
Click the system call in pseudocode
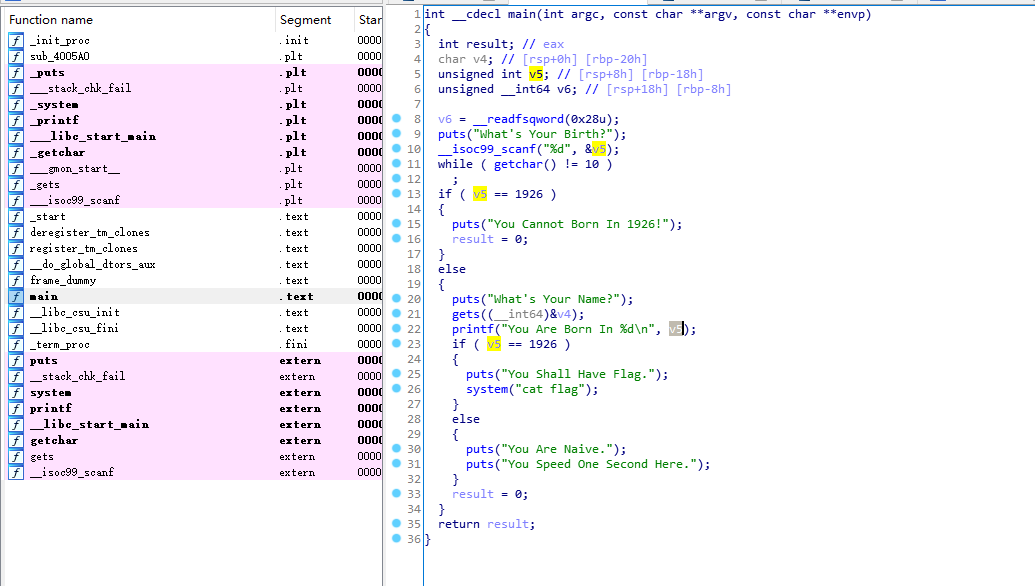point(486,389)
